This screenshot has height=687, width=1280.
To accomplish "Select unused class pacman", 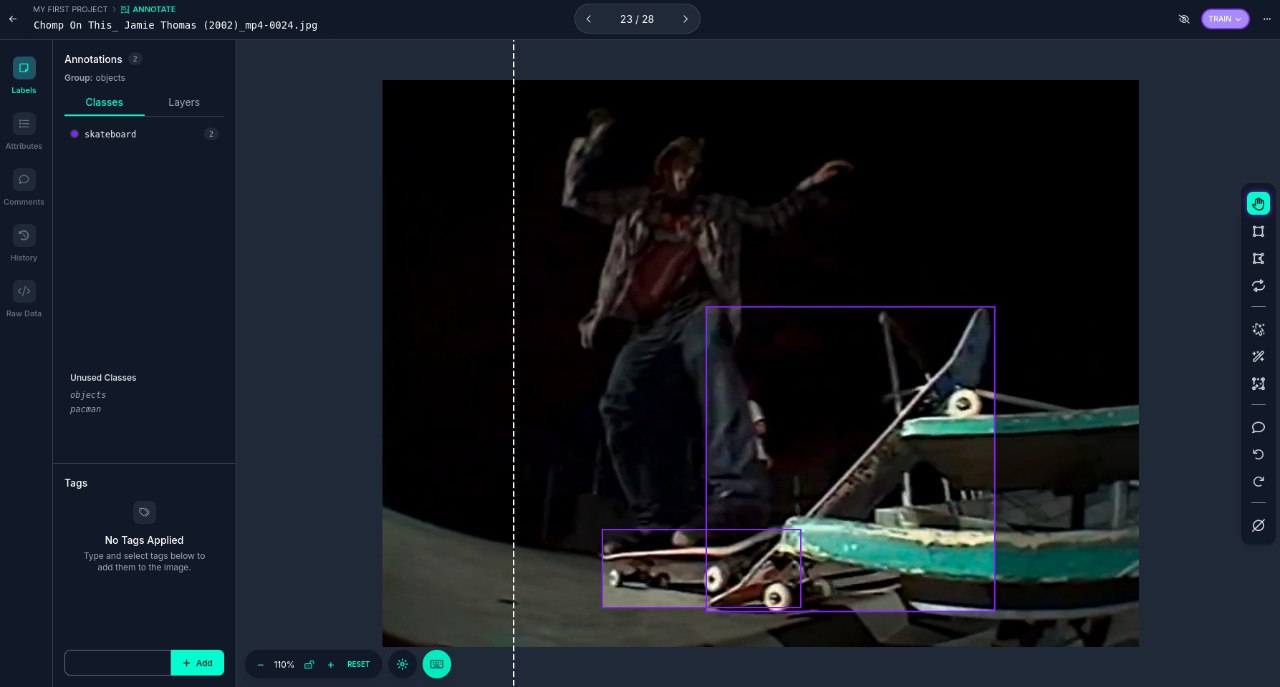I will (x=85, y=409).
